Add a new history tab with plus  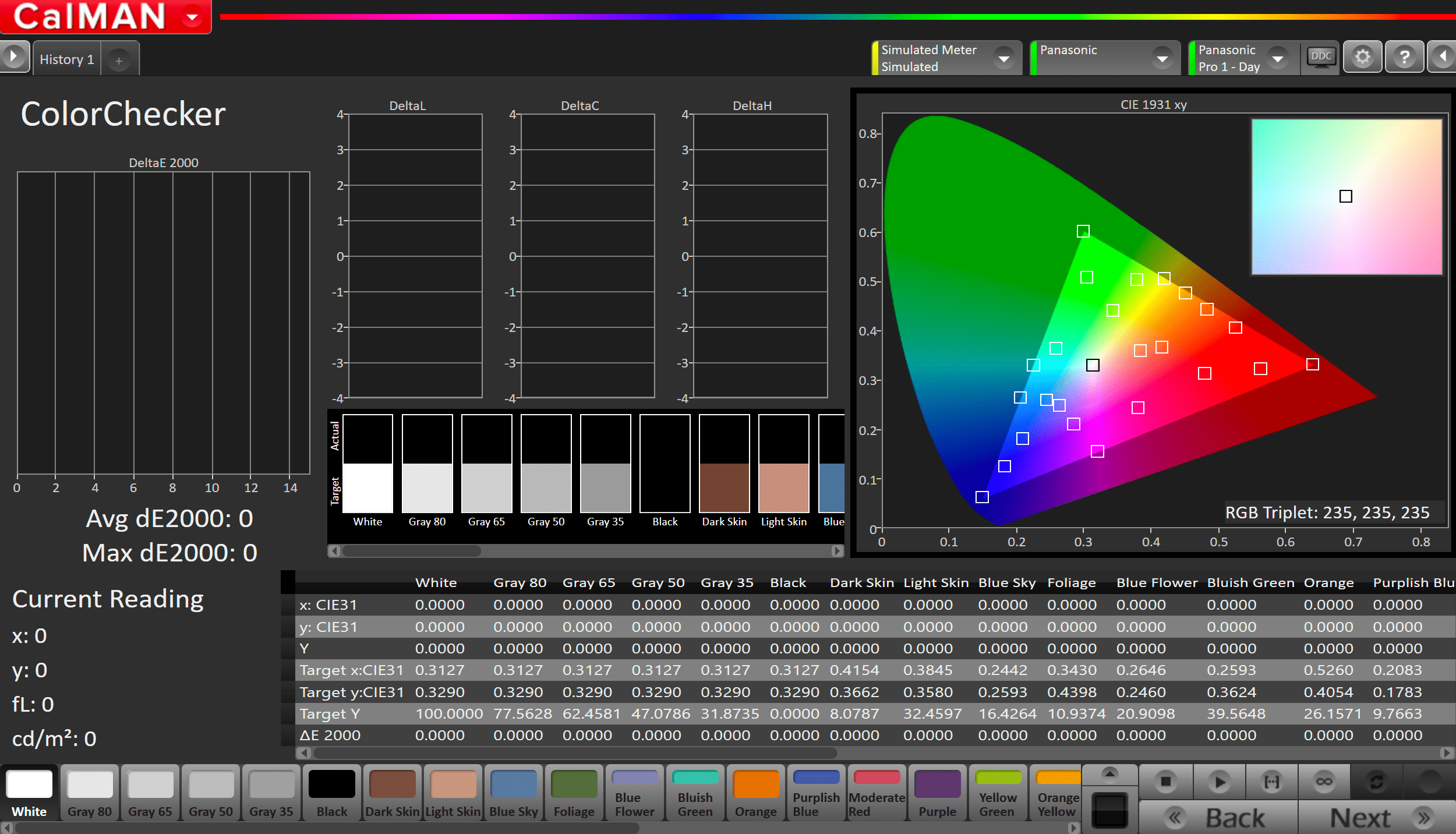coord(119,60)
